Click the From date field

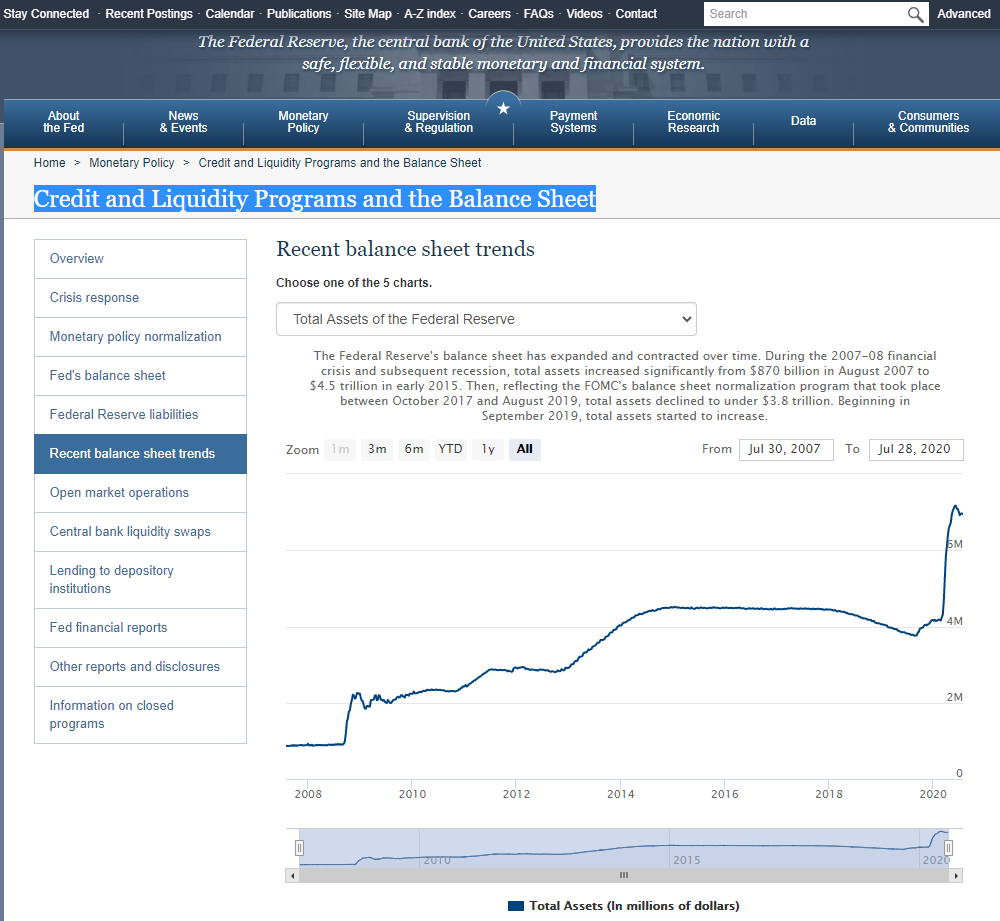(786, 449)
